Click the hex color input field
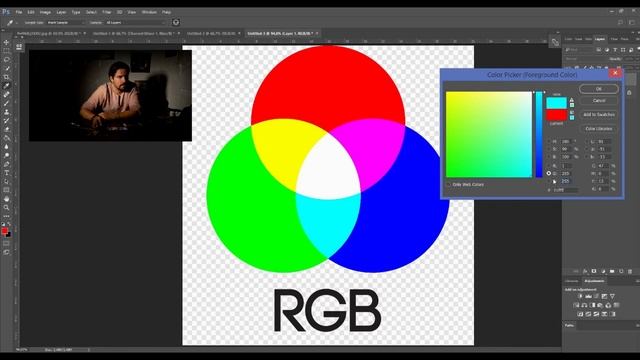The width and height of the screenshot is (640, 360). coord(565,190)
